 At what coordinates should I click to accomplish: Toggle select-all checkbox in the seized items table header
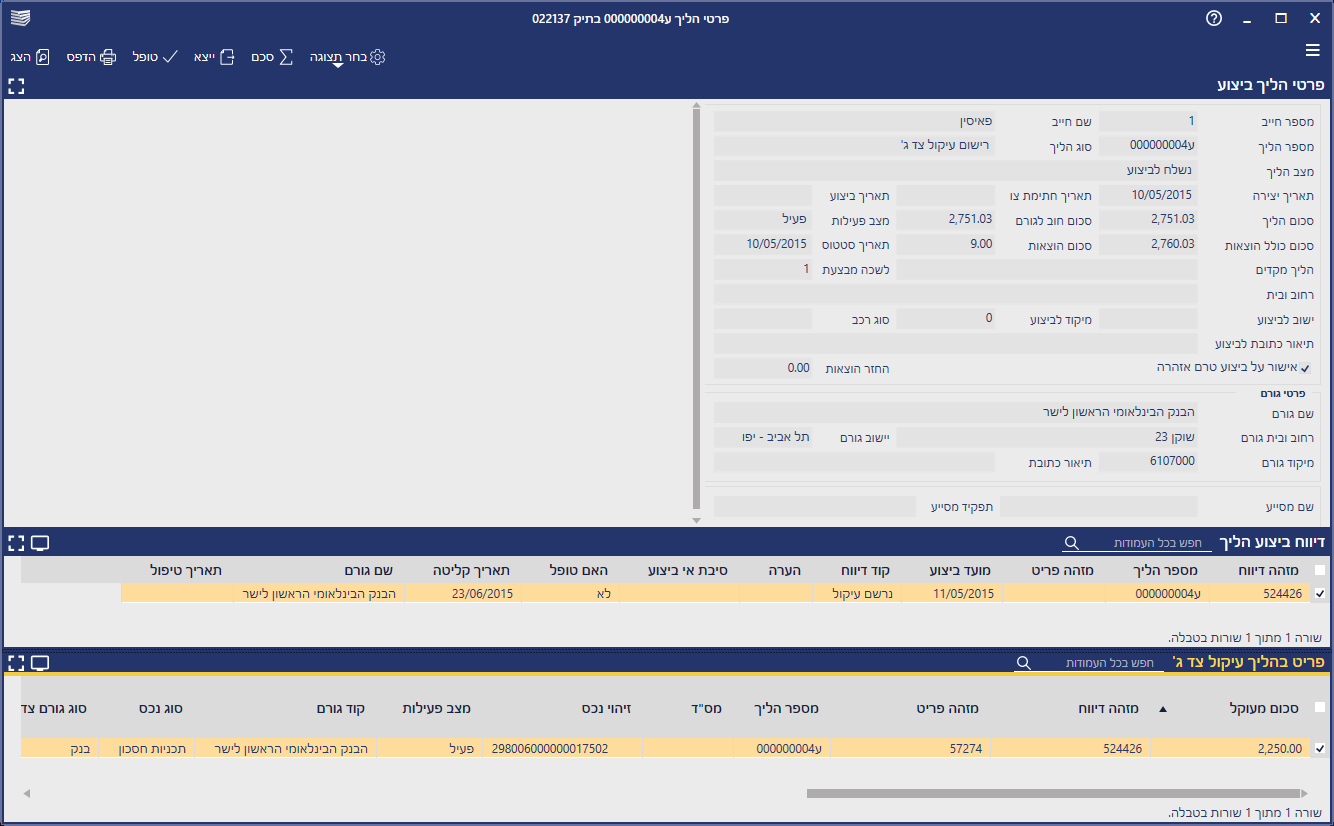pos(1320,708)
